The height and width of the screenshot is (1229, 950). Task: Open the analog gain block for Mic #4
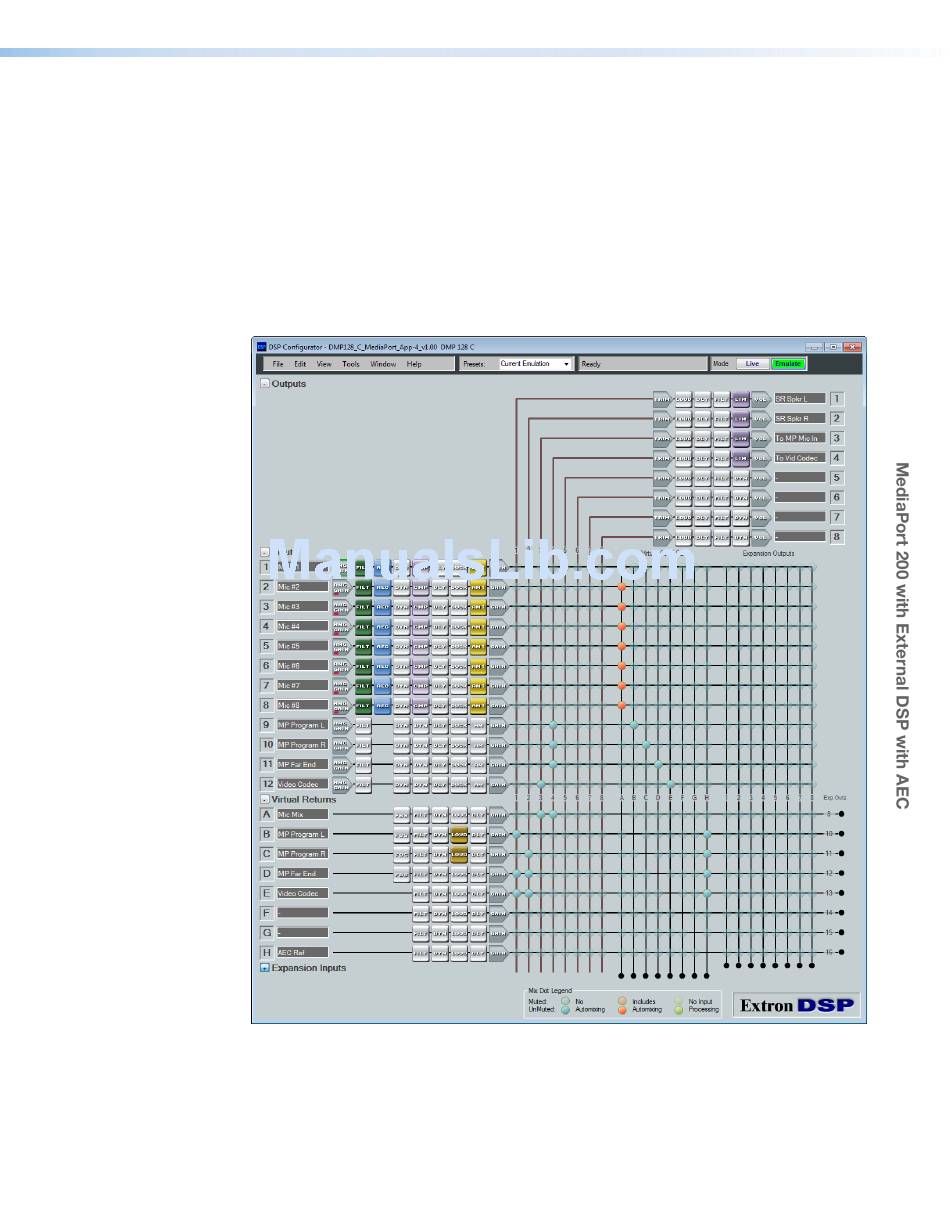pos(342,627)
